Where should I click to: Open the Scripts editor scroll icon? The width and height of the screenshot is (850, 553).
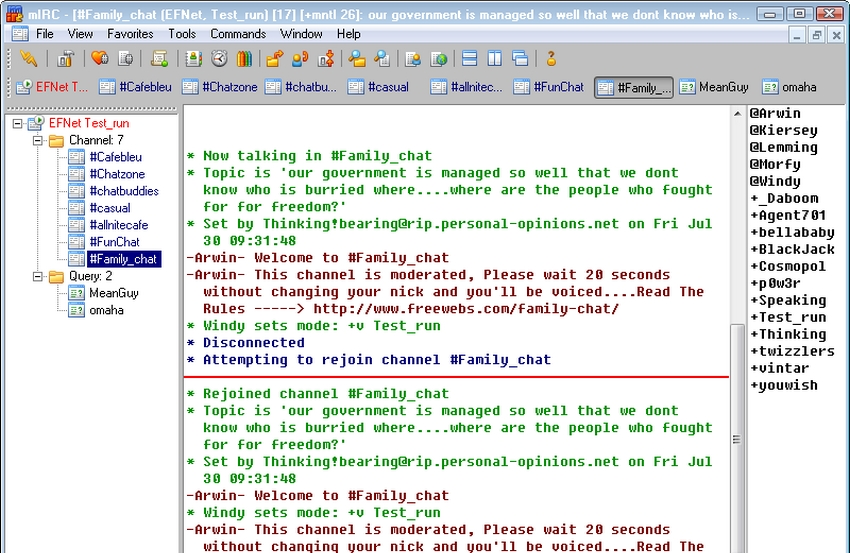tap(159, 59)
